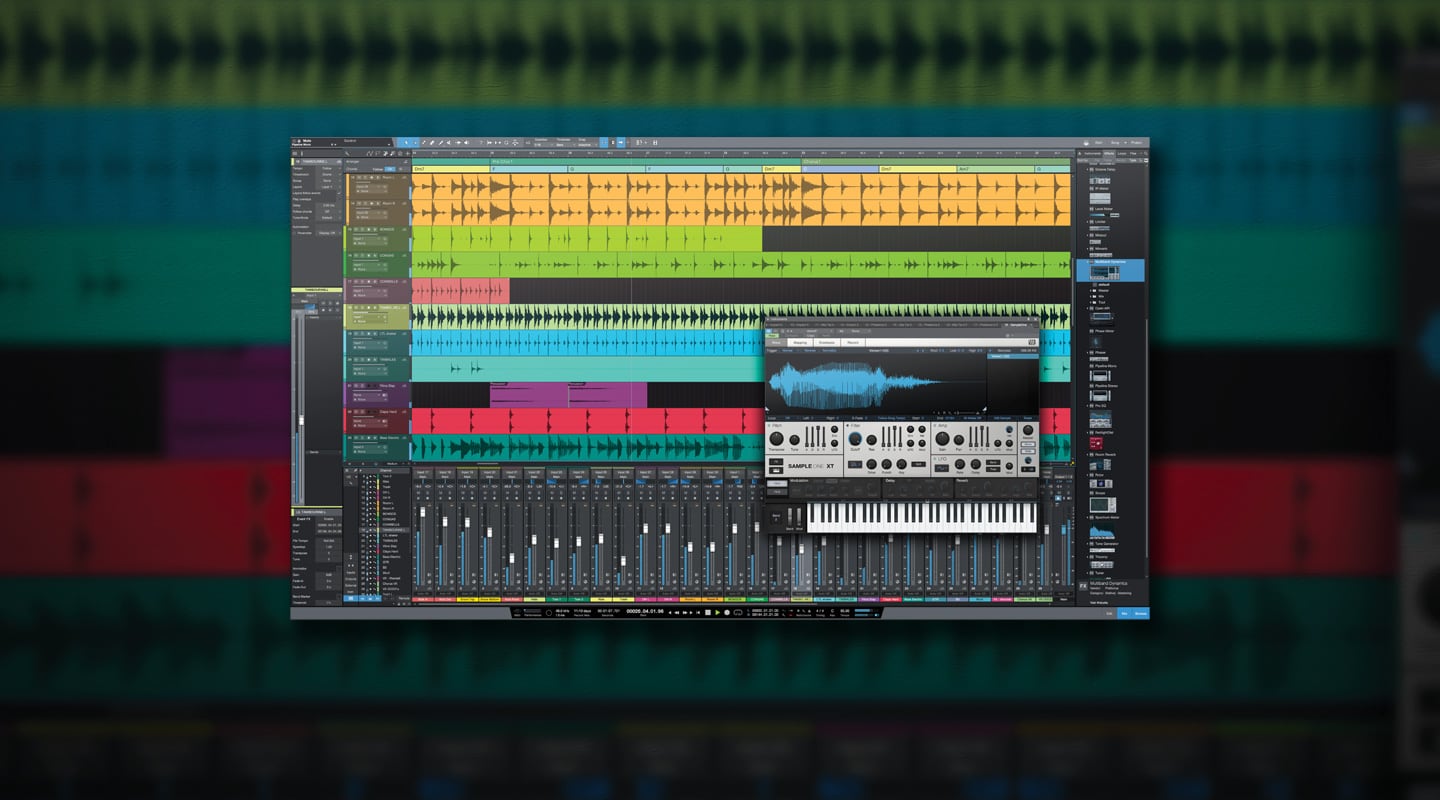This screenshot has width=1440, height=800.
Task: Click the Start page button
Action: pos(1099,143)
